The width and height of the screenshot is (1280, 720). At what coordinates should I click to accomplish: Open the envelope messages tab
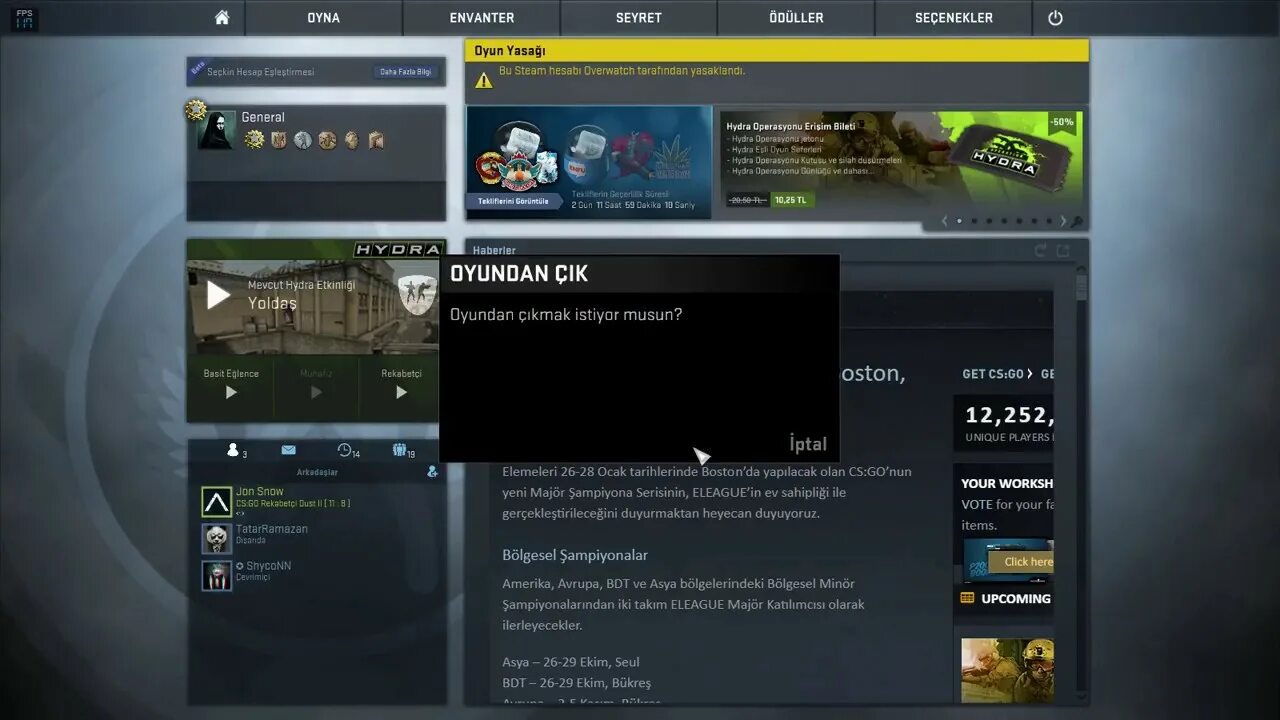(288, 450)
